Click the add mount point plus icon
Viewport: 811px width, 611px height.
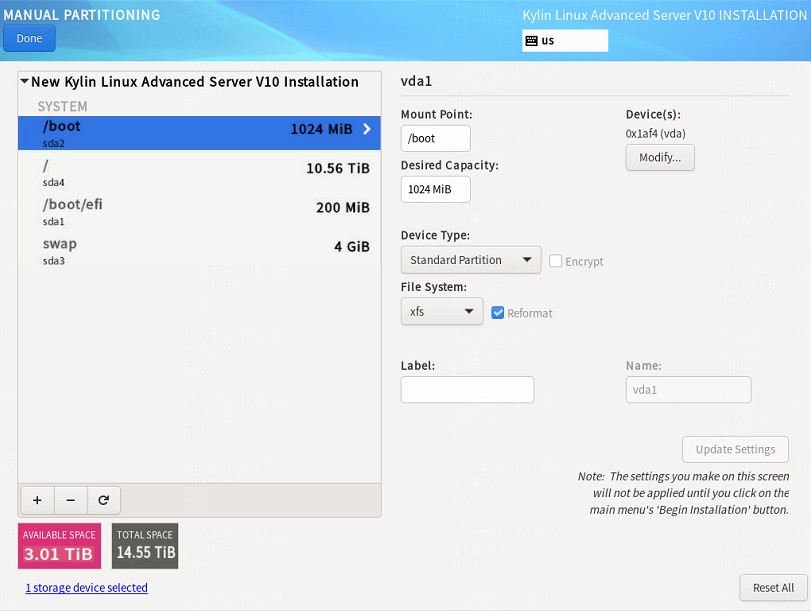(37, 500)
